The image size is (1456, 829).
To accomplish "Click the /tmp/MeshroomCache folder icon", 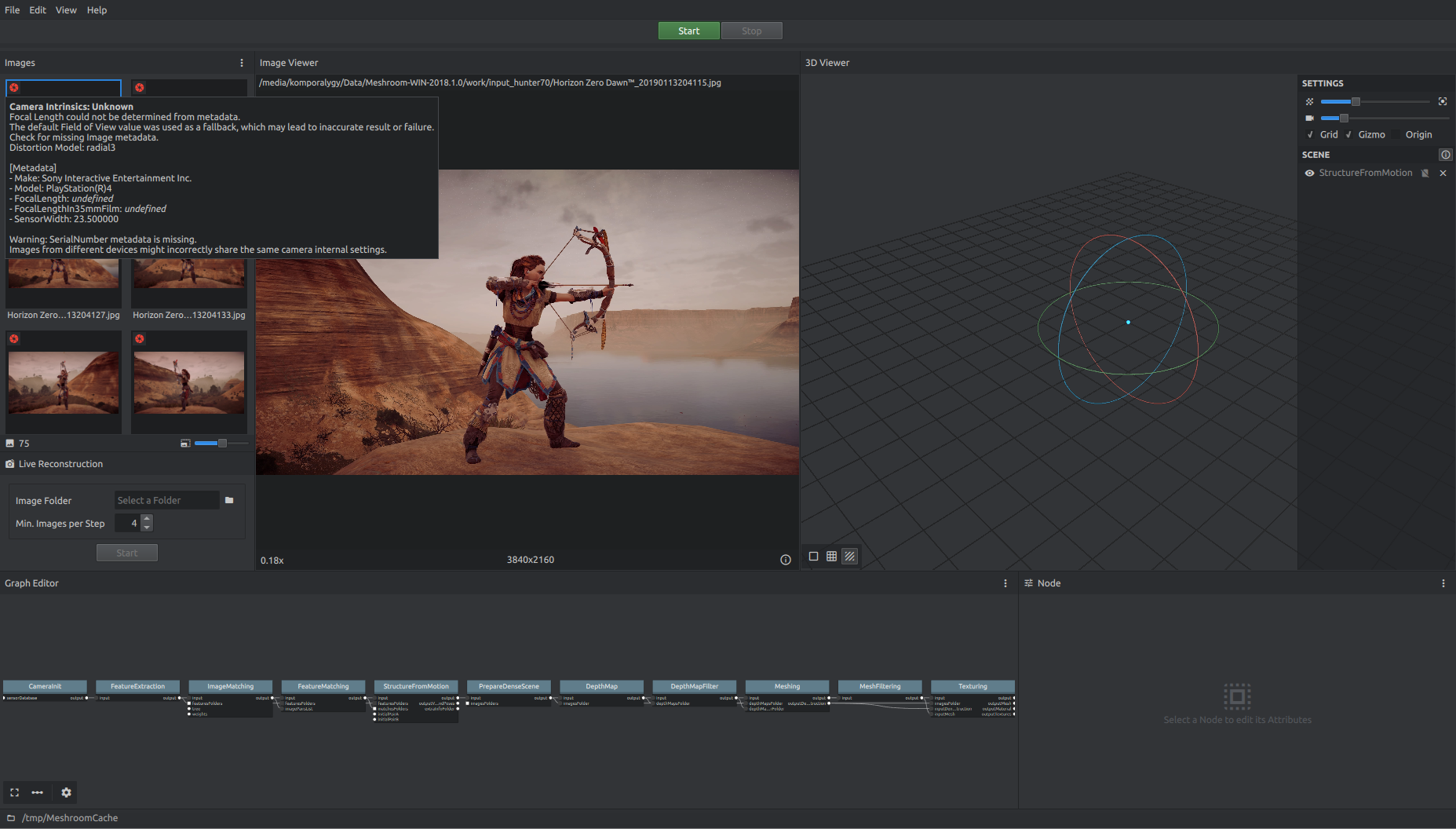I will coord(11,818).
